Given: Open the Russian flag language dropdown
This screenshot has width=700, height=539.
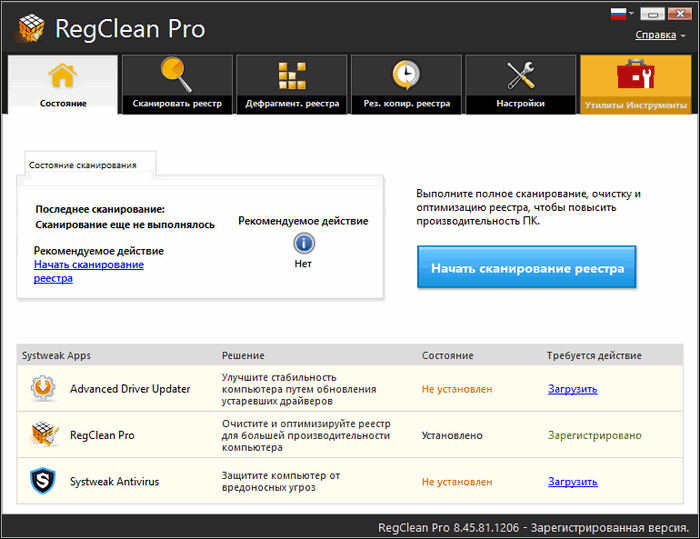Looking at the screenshot, I should coord(622,14).
